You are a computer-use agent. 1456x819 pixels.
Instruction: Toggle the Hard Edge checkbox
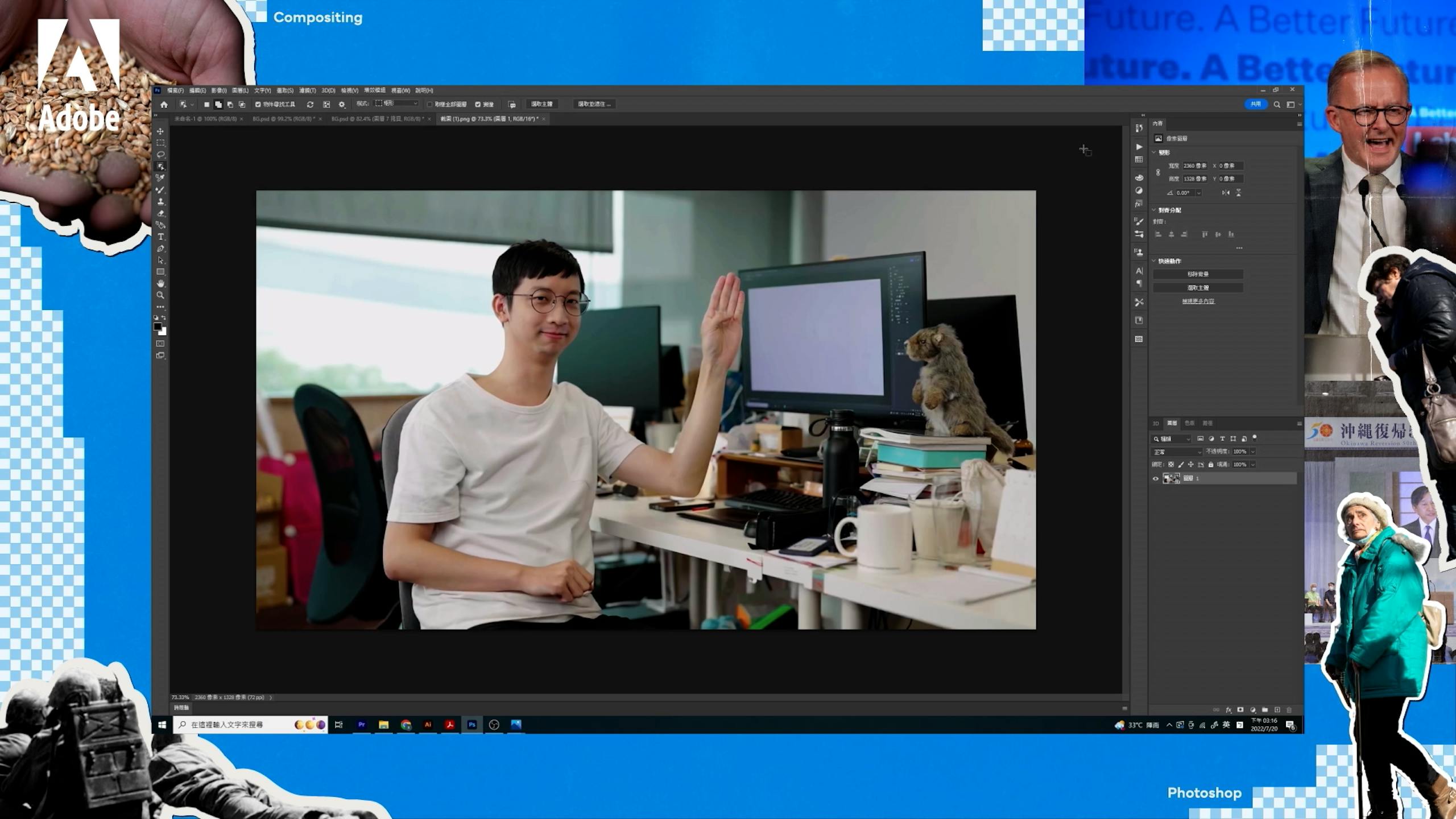478,105
